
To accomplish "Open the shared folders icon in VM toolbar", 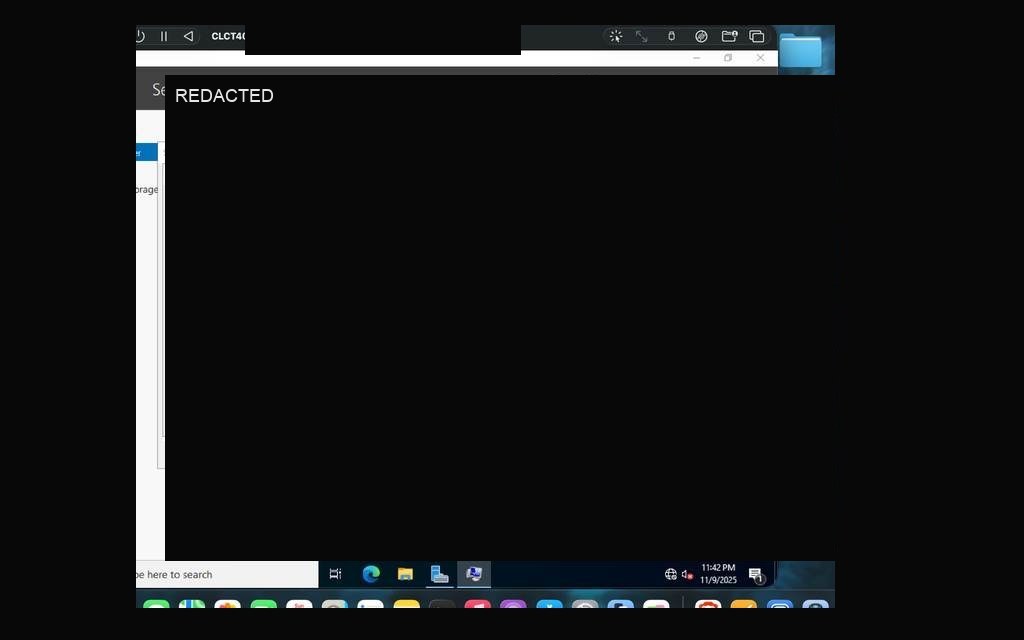I will click(729, 37).
